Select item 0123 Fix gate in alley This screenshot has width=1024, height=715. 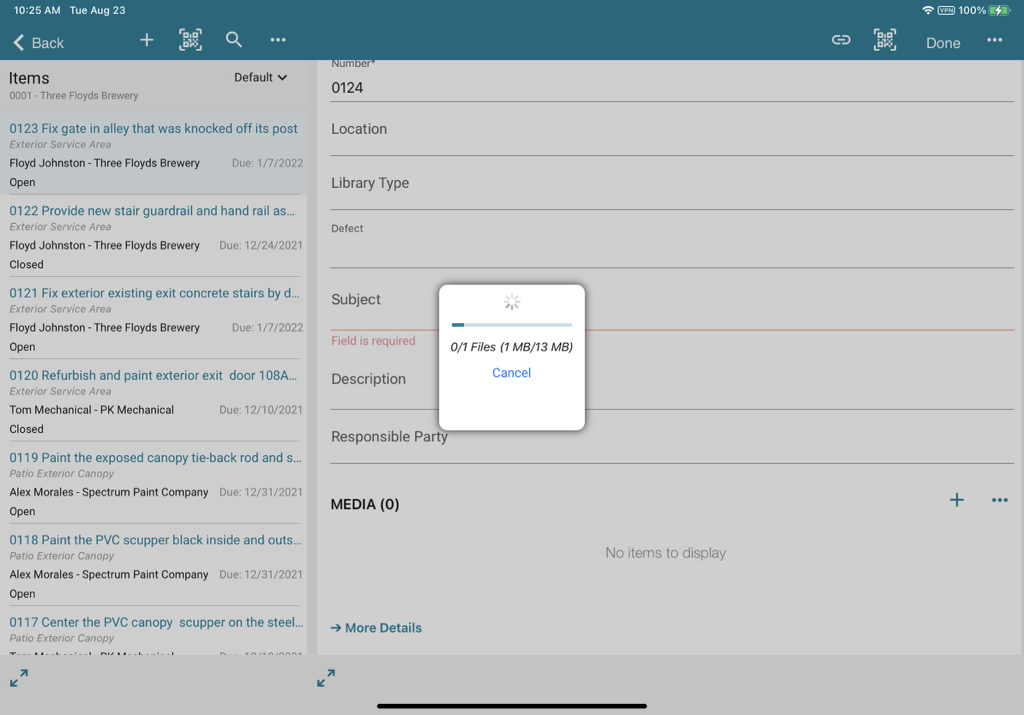tap(154, 129)
